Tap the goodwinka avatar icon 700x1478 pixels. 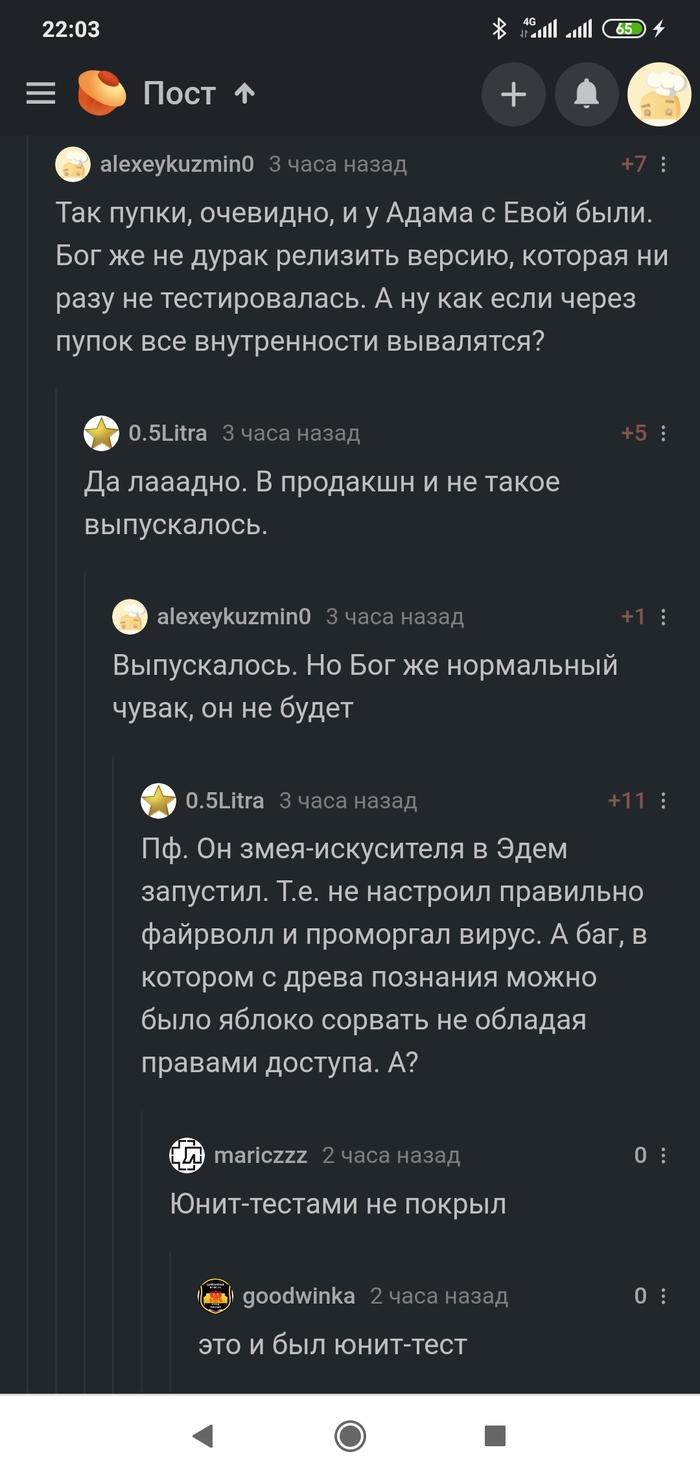click(215, 1297)
